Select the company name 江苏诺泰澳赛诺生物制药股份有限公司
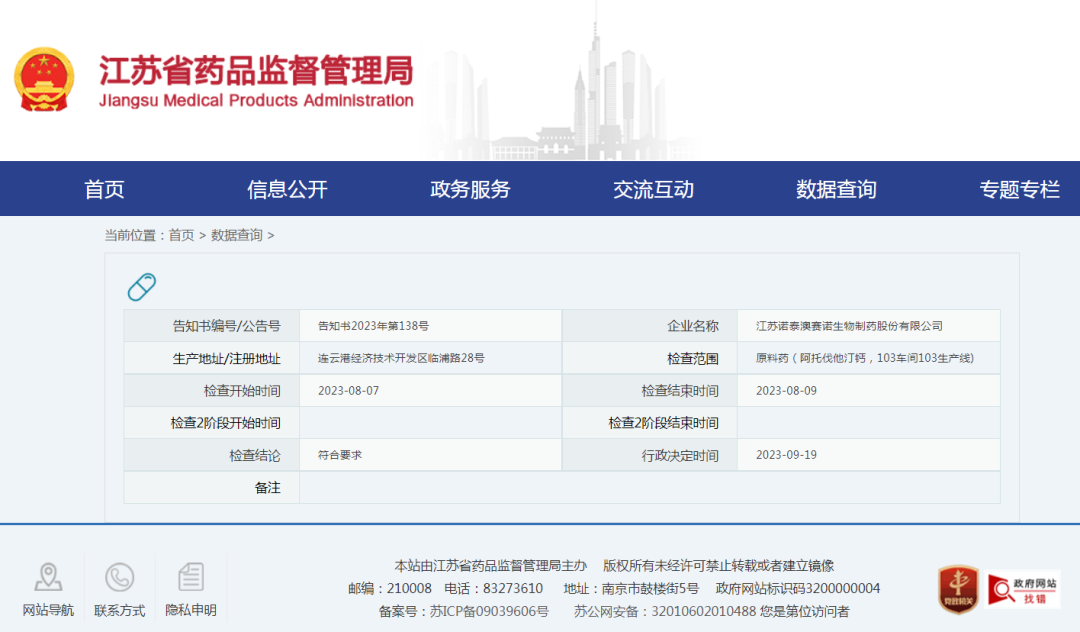This screenshot has width=1080, height=632. pyautogui.click(x=849, y=326)
